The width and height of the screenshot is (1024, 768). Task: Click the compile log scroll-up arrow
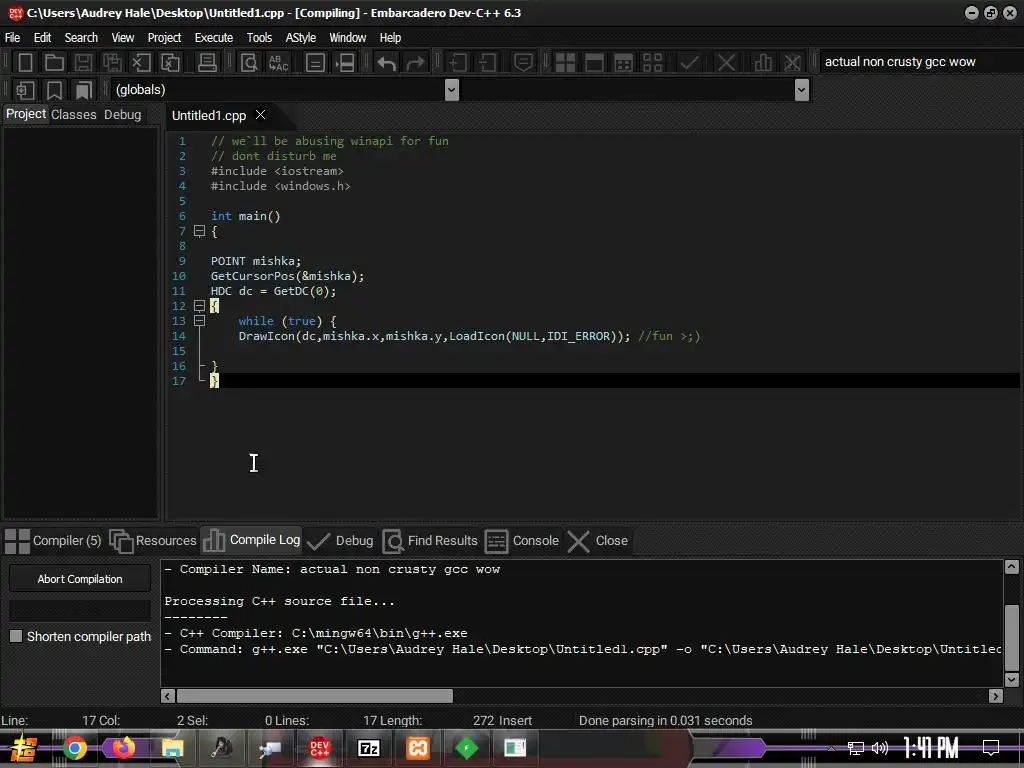pos(1012,567)
